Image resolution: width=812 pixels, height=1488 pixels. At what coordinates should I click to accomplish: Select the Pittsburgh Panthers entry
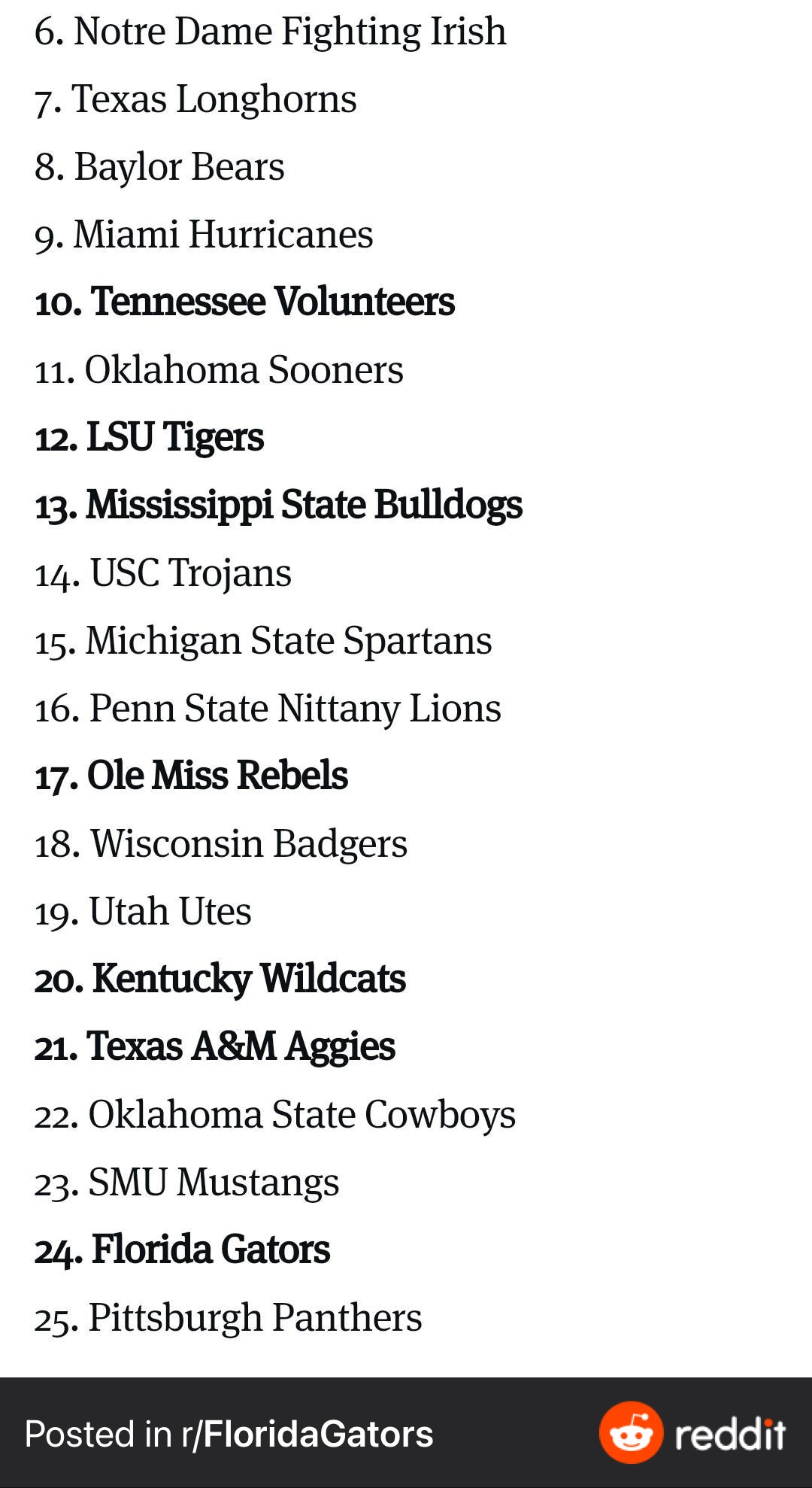pos(229,1318)
